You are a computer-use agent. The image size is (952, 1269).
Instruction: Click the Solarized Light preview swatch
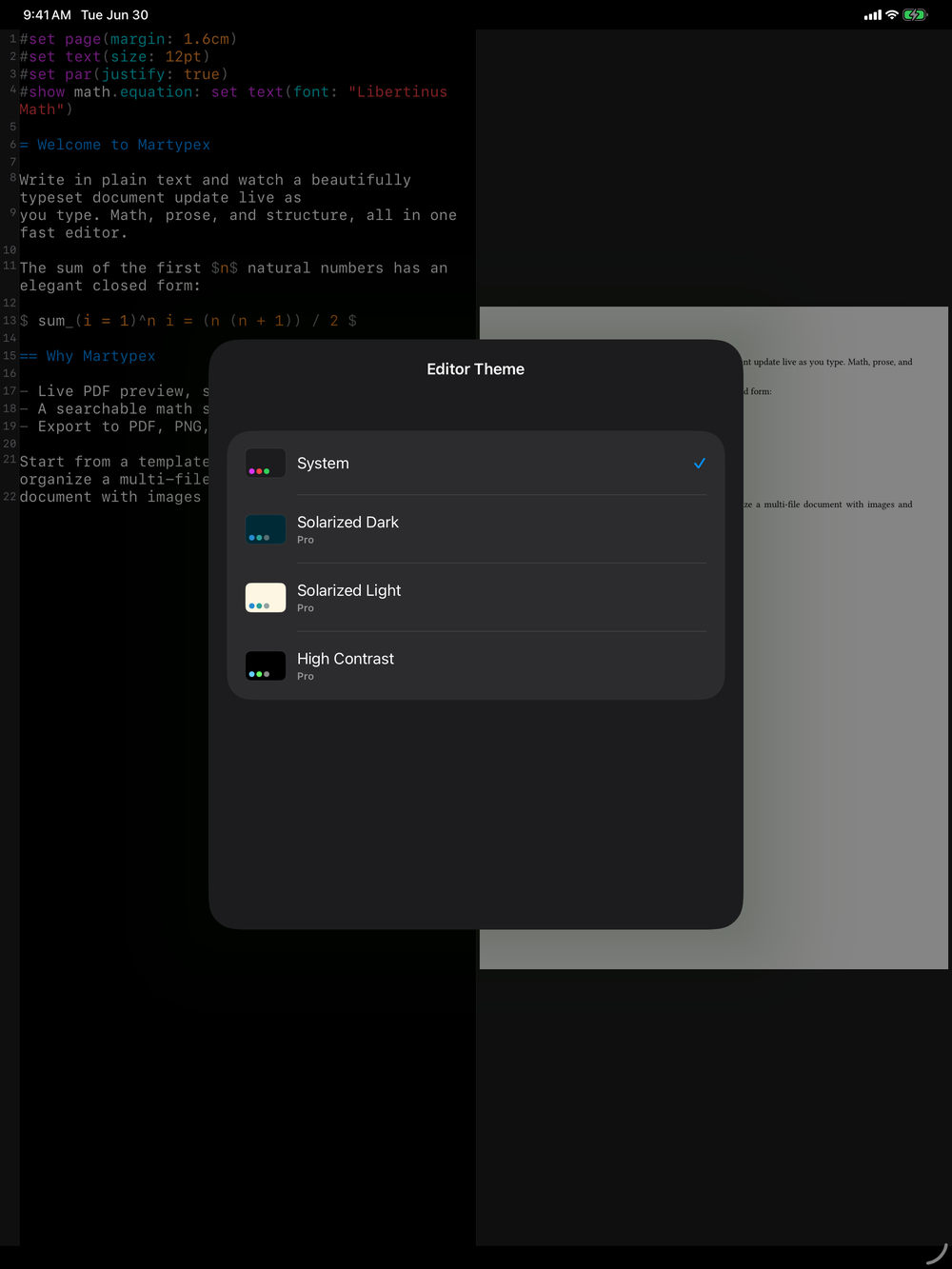click(x=266, y=598)
